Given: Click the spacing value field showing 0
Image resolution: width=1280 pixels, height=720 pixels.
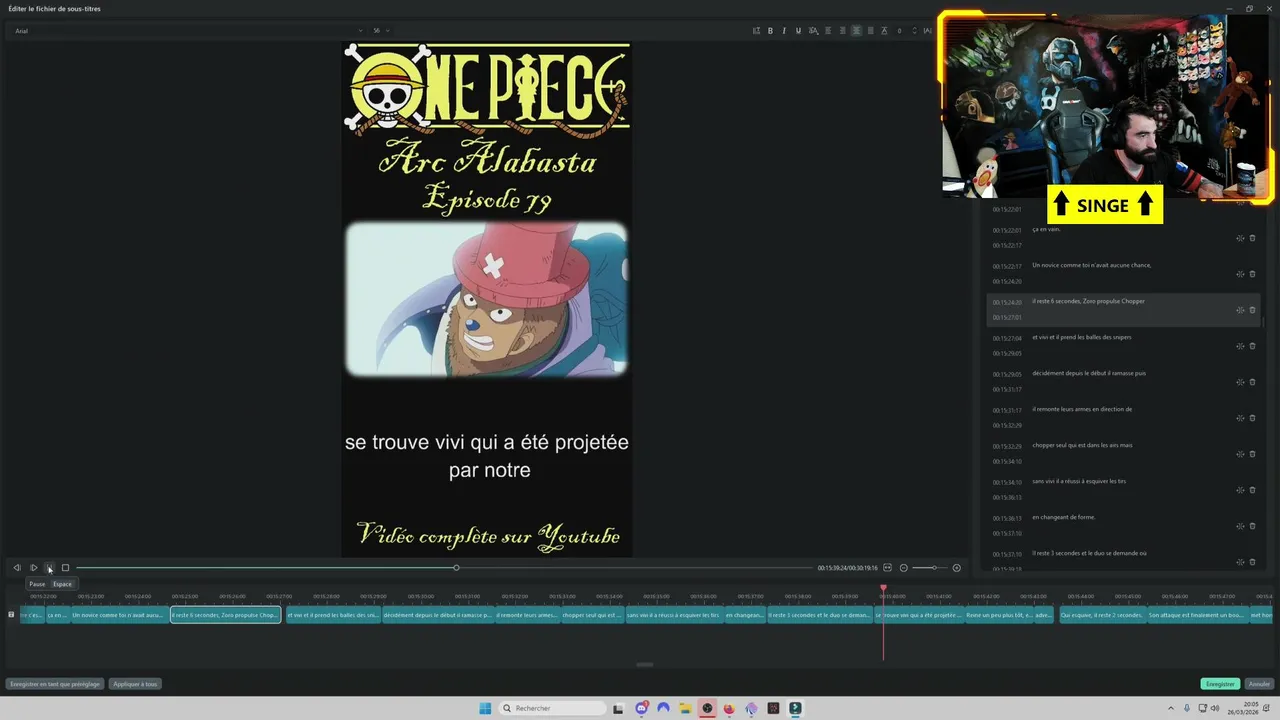Looking at the screenshot, I should click(x=899, y=31).
